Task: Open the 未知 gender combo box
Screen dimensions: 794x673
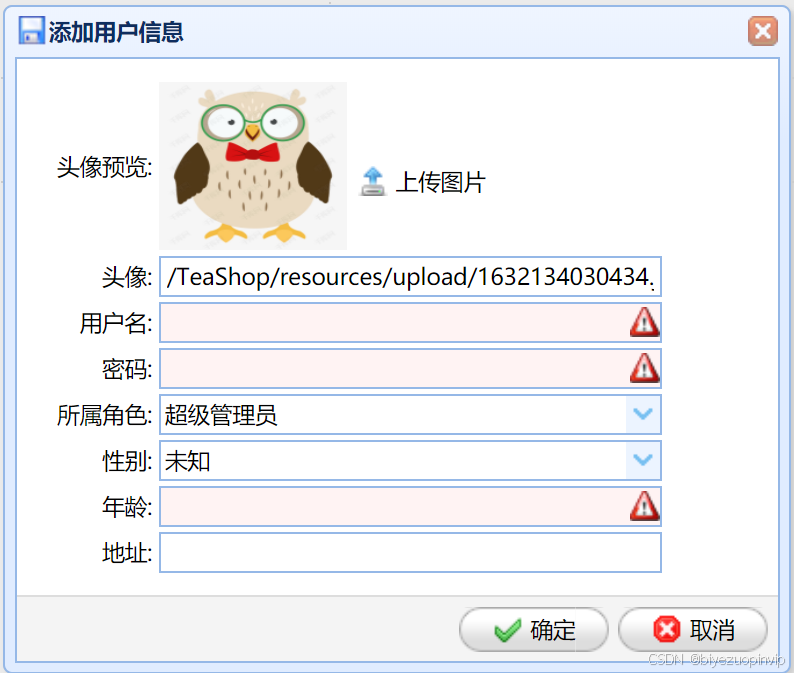Action: (x=410, y=461)
